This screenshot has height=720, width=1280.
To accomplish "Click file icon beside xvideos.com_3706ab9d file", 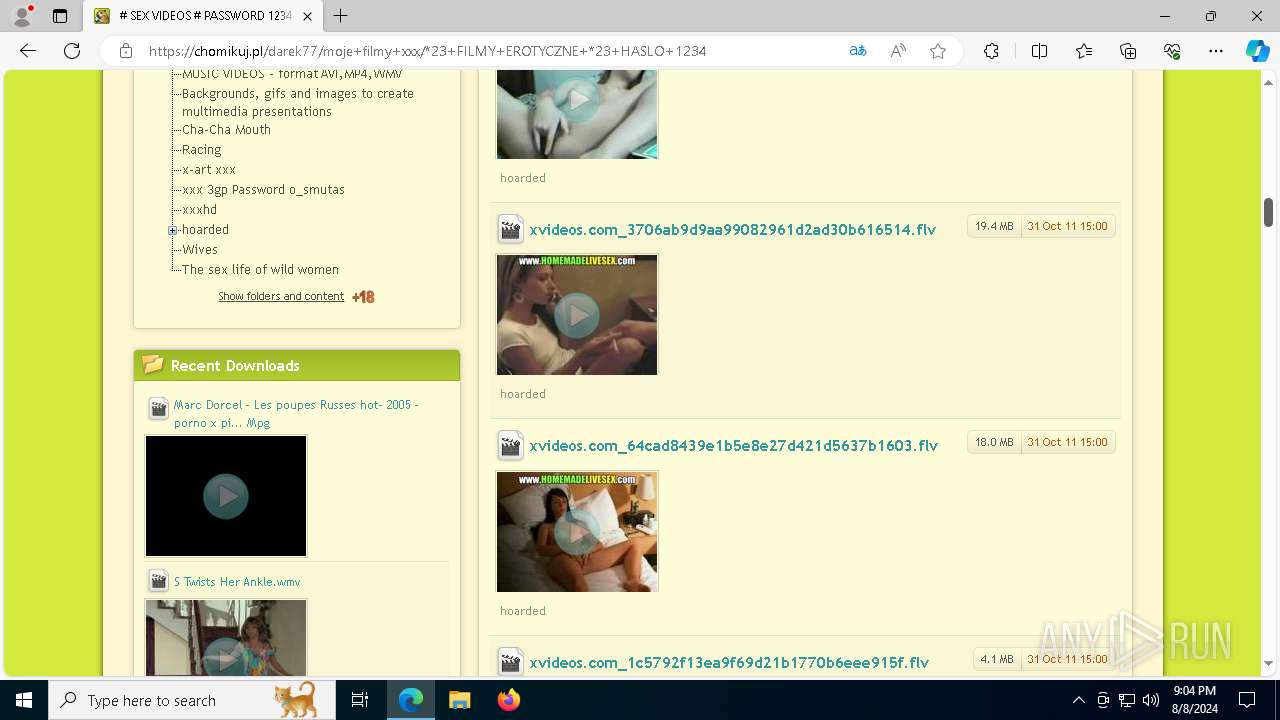I will click(510, 229).
